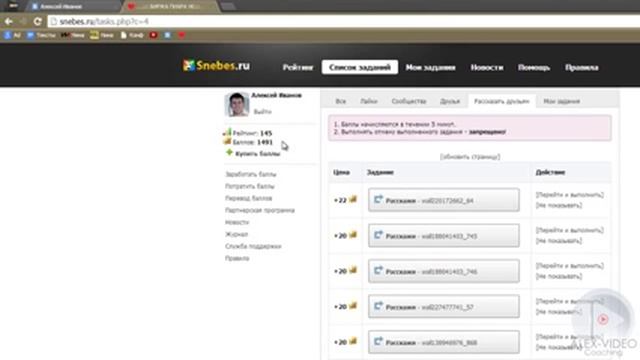640x360 pixels.
Task: Open Новости in the left sidebar
Action: tap(237, 222)
